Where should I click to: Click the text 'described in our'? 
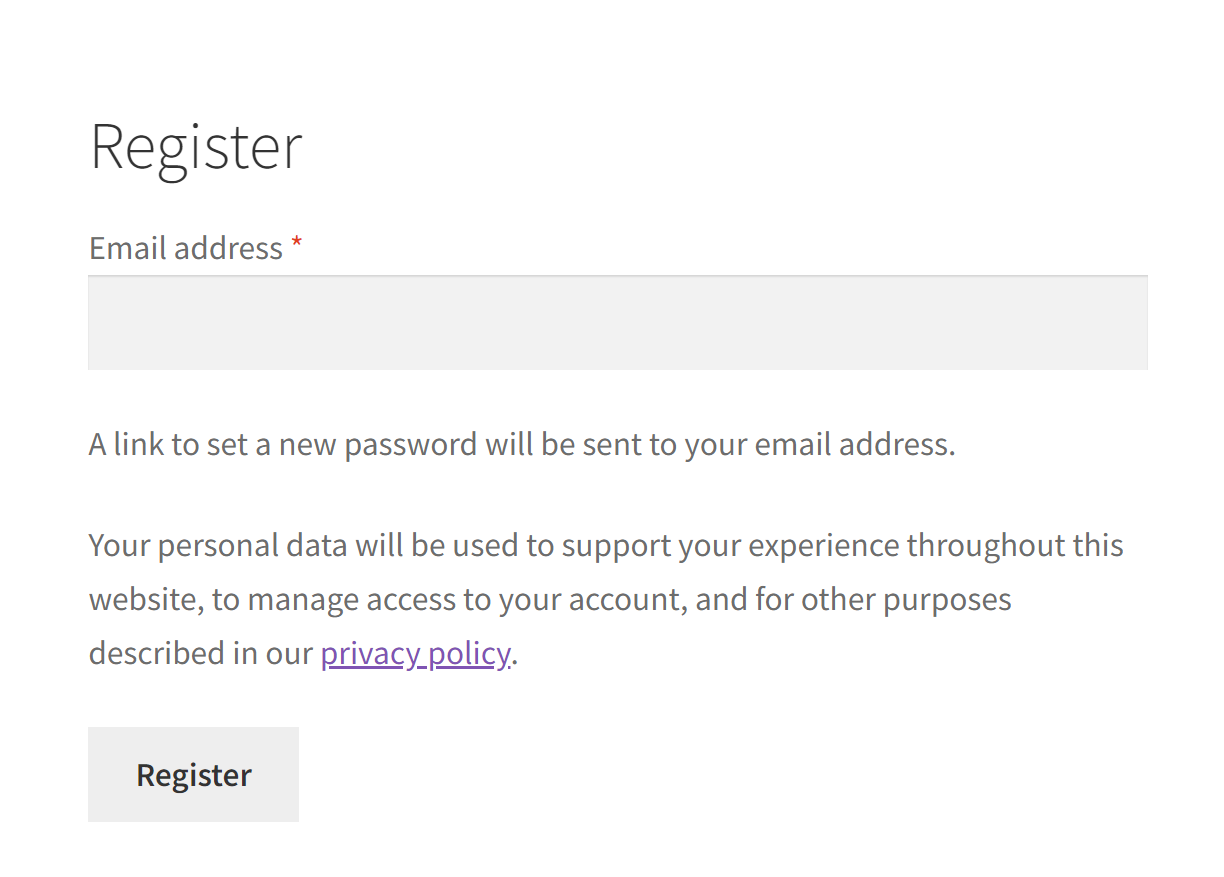(x=201, y=653)
